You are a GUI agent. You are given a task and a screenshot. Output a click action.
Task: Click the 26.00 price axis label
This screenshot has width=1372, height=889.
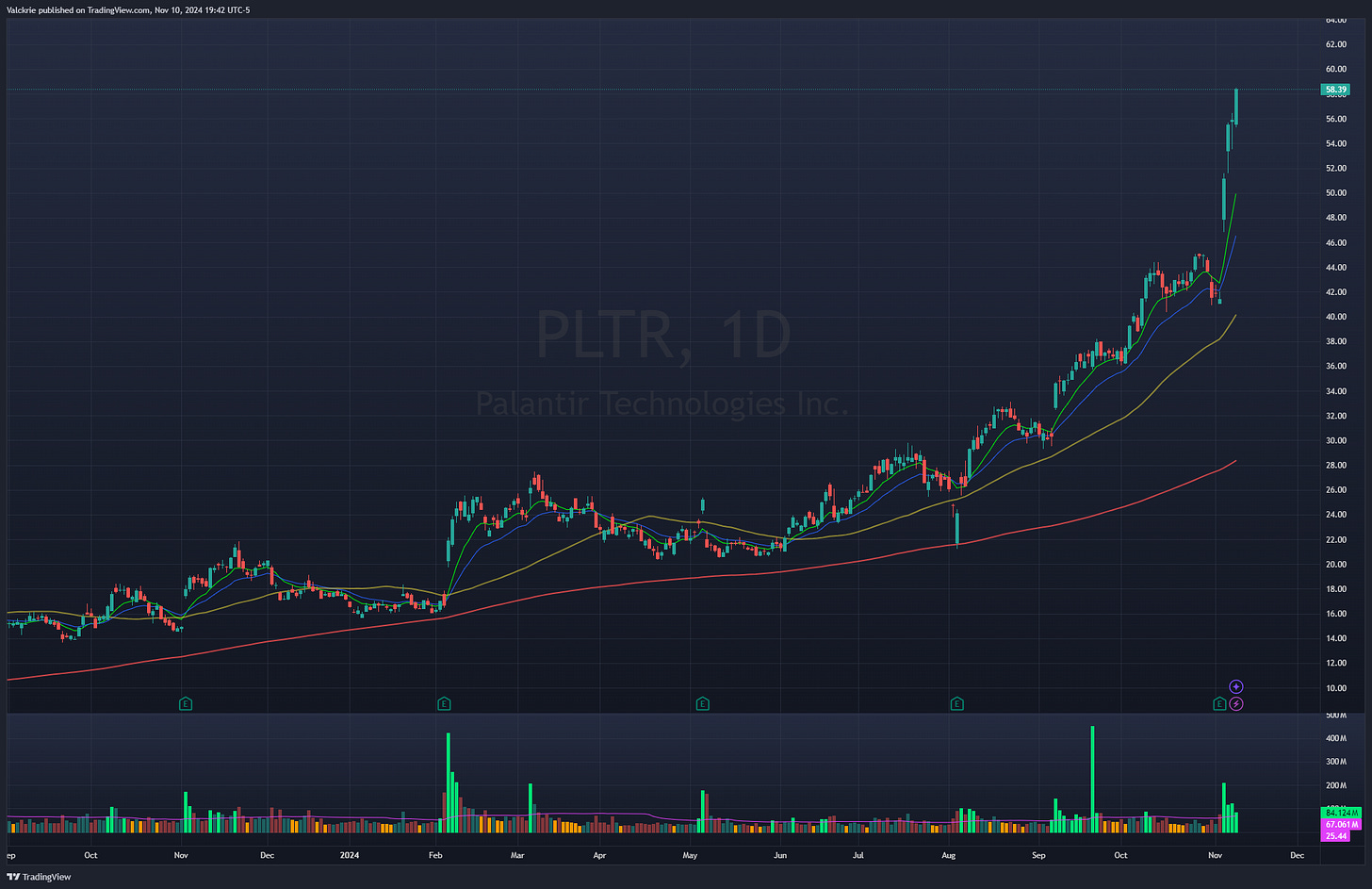(1335, 490)
